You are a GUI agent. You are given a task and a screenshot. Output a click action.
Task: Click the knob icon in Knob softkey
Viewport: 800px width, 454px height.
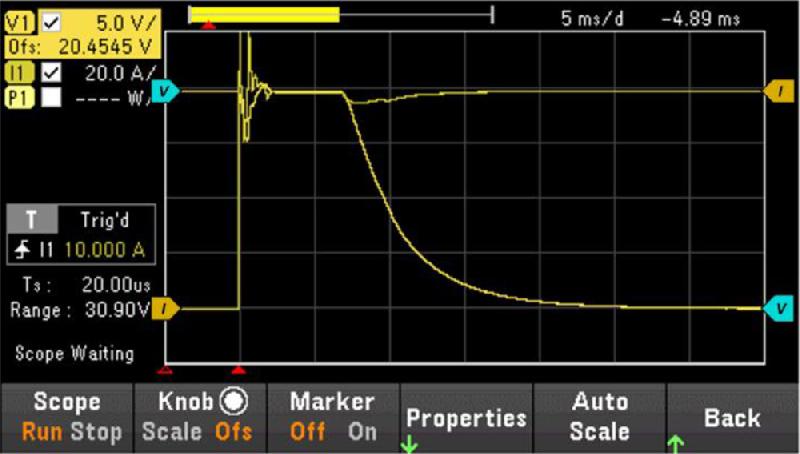click(238, 401)
